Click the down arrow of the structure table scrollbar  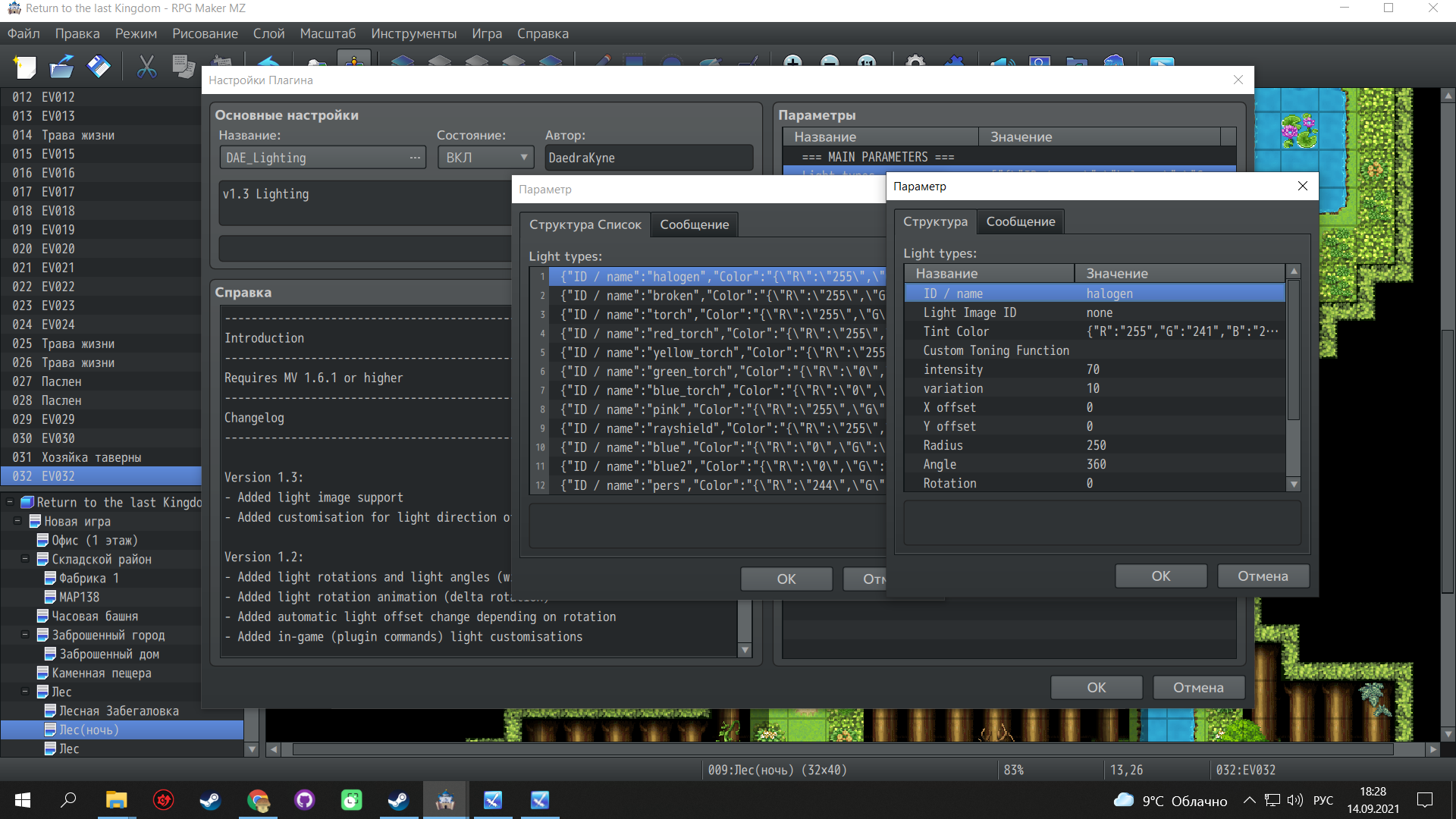coord(1294,485)
